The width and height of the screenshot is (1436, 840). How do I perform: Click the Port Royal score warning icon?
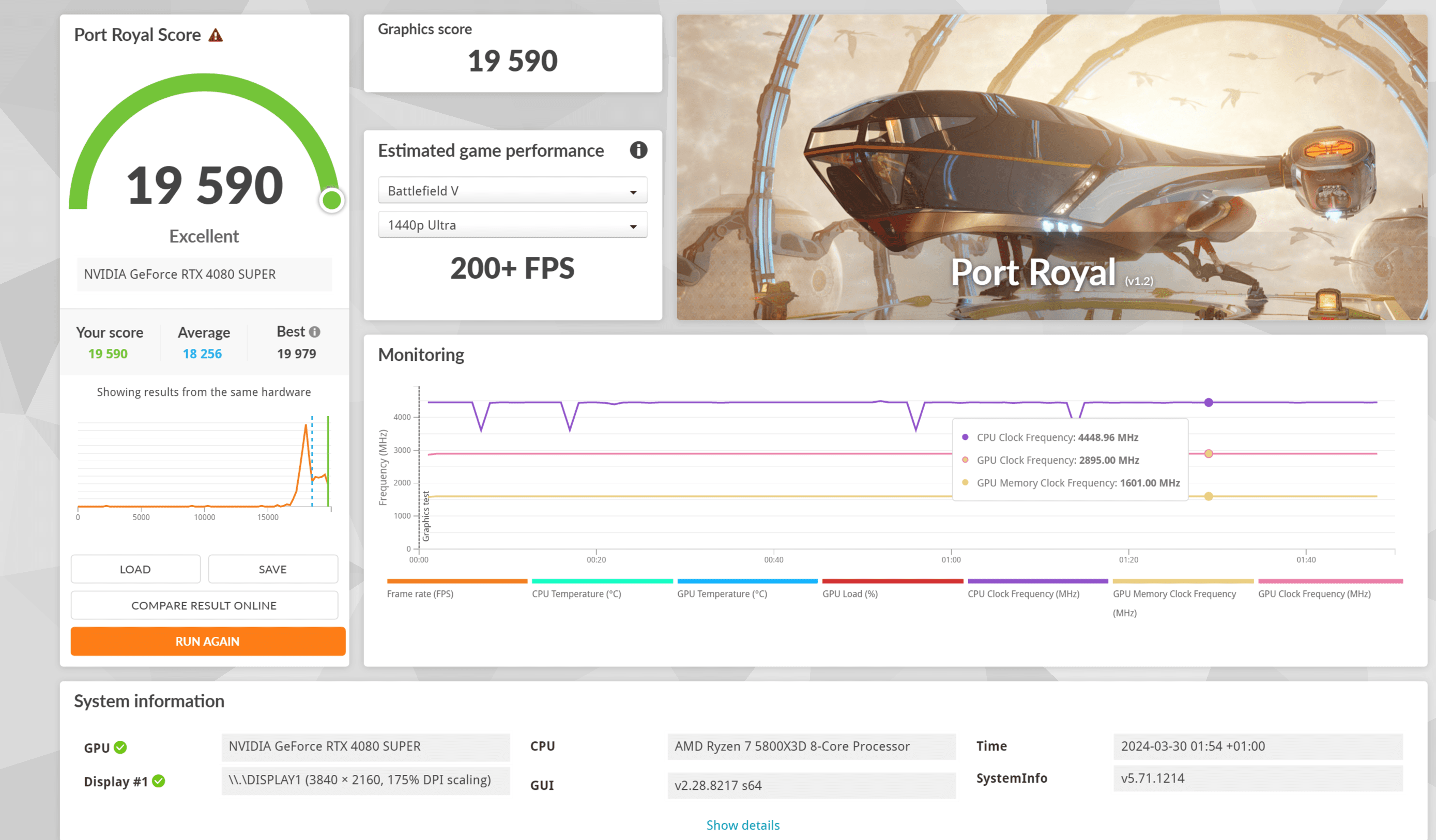pos(216,35)
